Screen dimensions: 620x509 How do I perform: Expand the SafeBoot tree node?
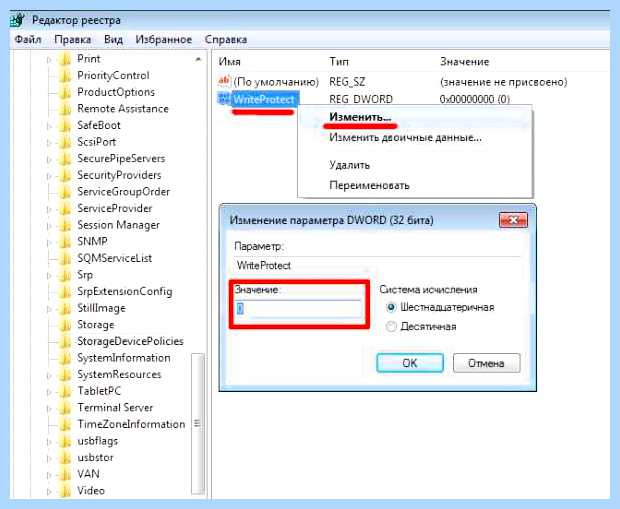tap(49, 126)
